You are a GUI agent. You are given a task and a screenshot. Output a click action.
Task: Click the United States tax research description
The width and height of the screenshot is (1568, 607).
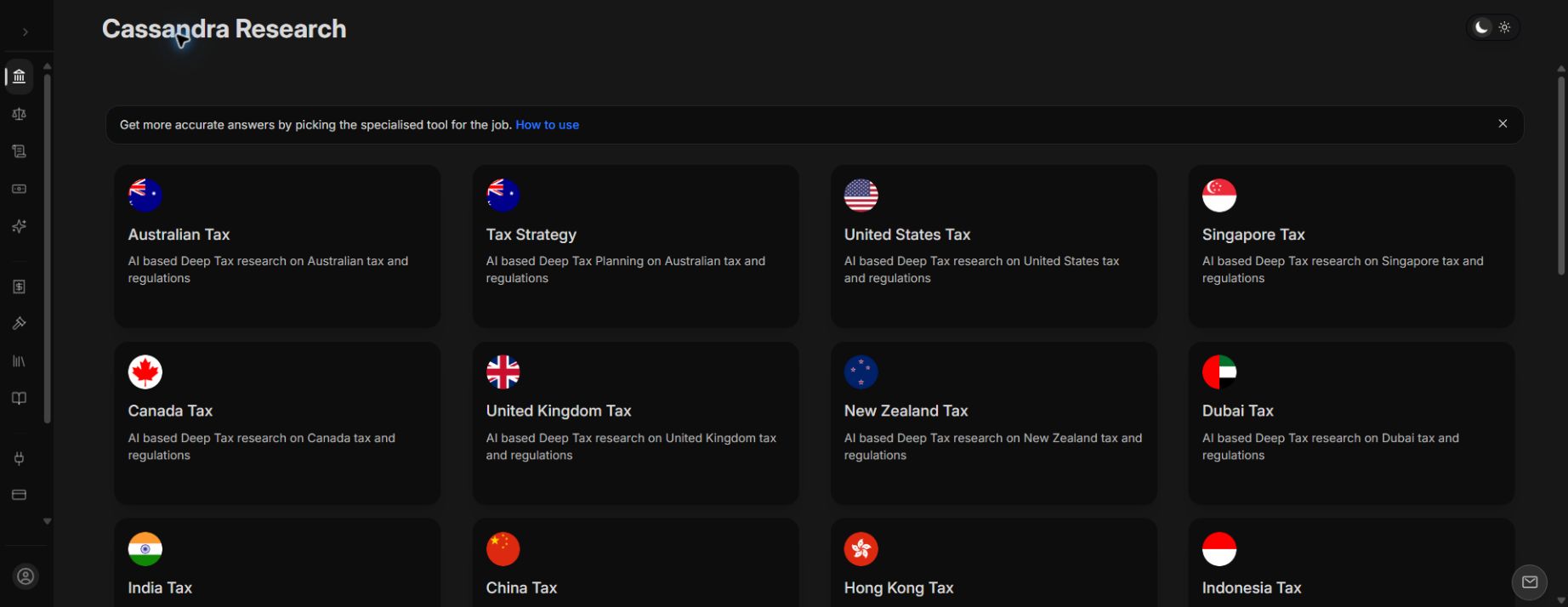click(x=982, y=269)
